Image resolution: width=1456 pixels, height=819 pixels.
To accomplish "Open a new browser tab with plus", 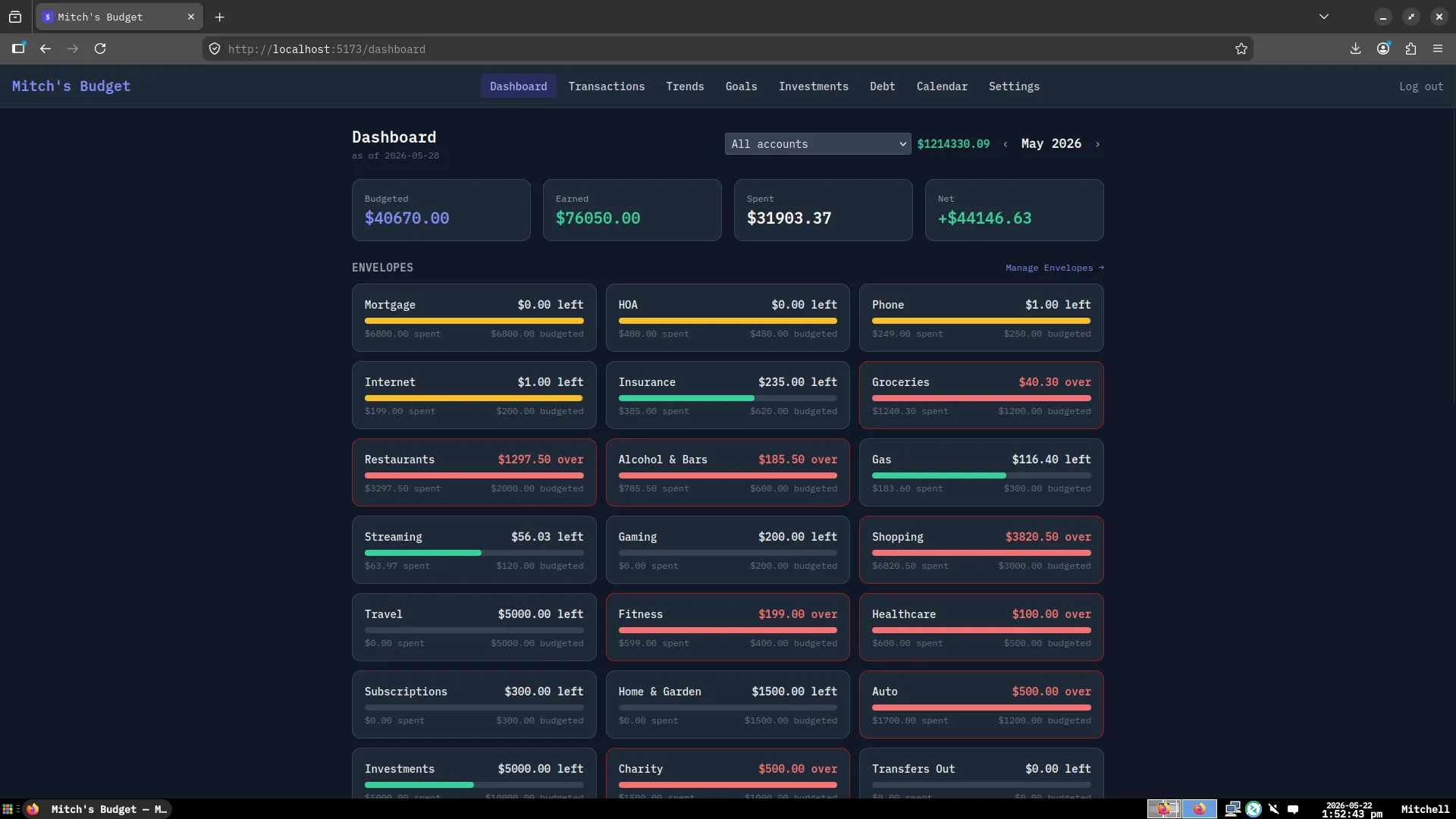I will click(219, 17).
